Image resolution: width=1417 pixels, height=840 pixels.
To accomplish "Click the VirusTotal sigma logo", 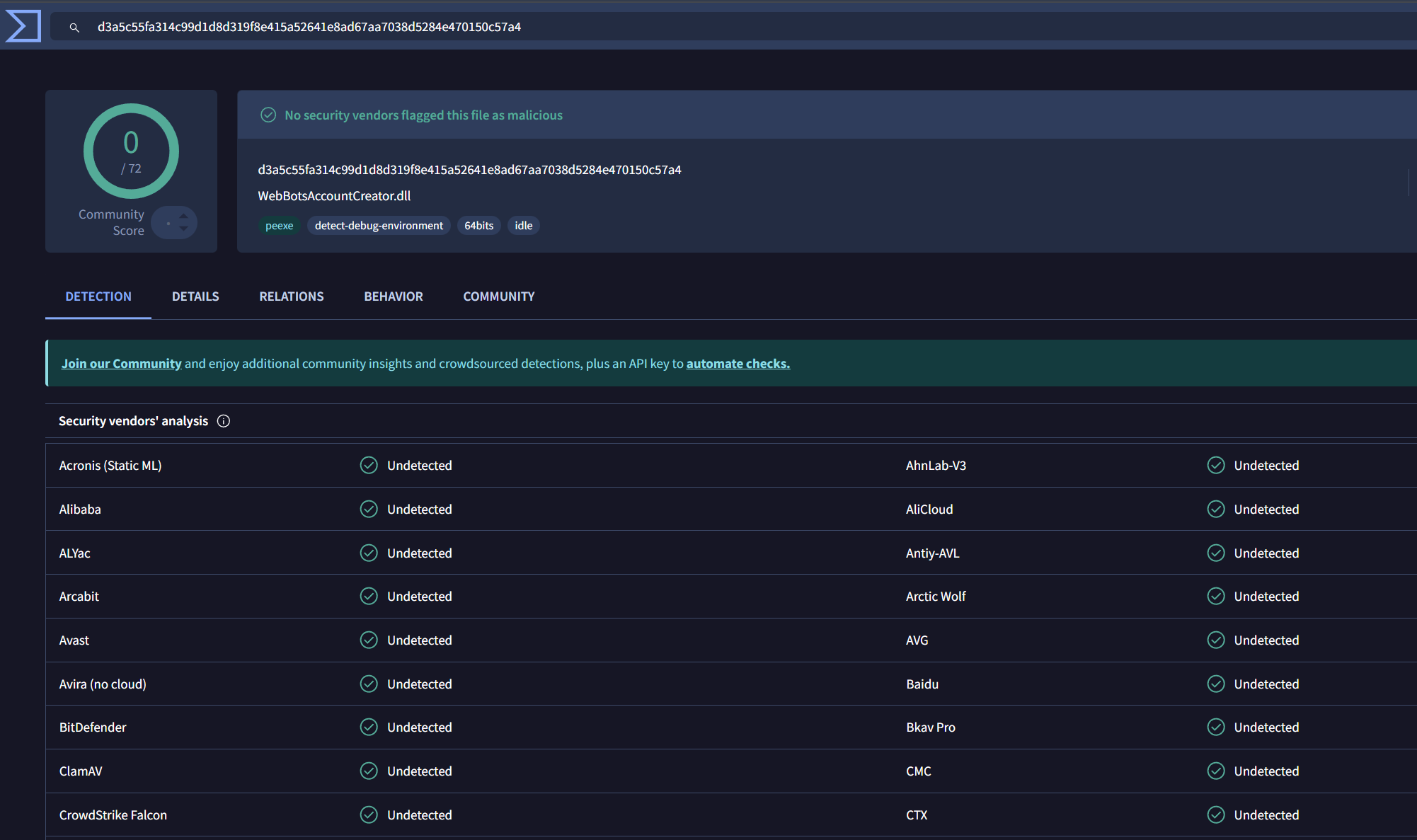I will tap(23, 26).
